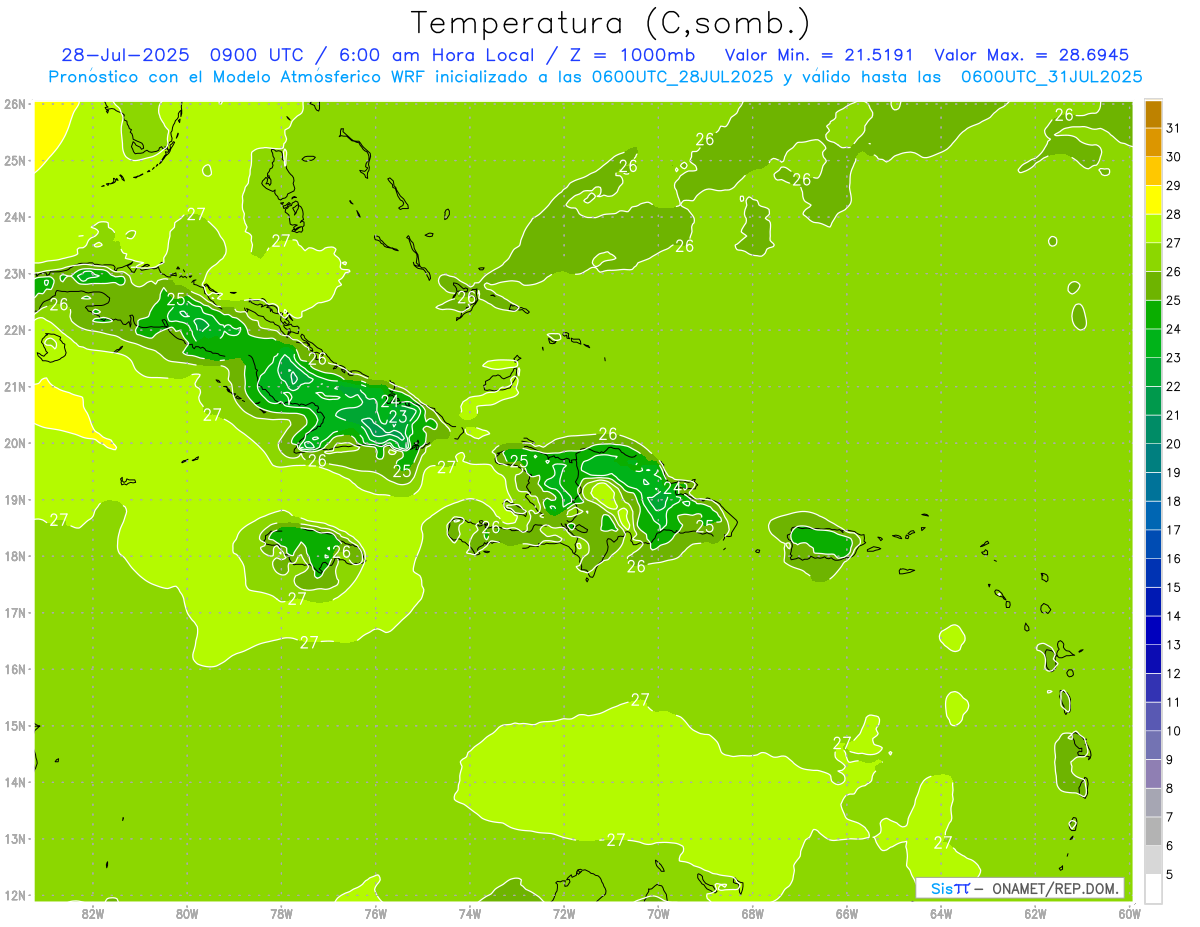The height and width of the screenshot is (927, 1200).
Task: Click the 26 contour label over Jamaica
Action: coord(342,551)
